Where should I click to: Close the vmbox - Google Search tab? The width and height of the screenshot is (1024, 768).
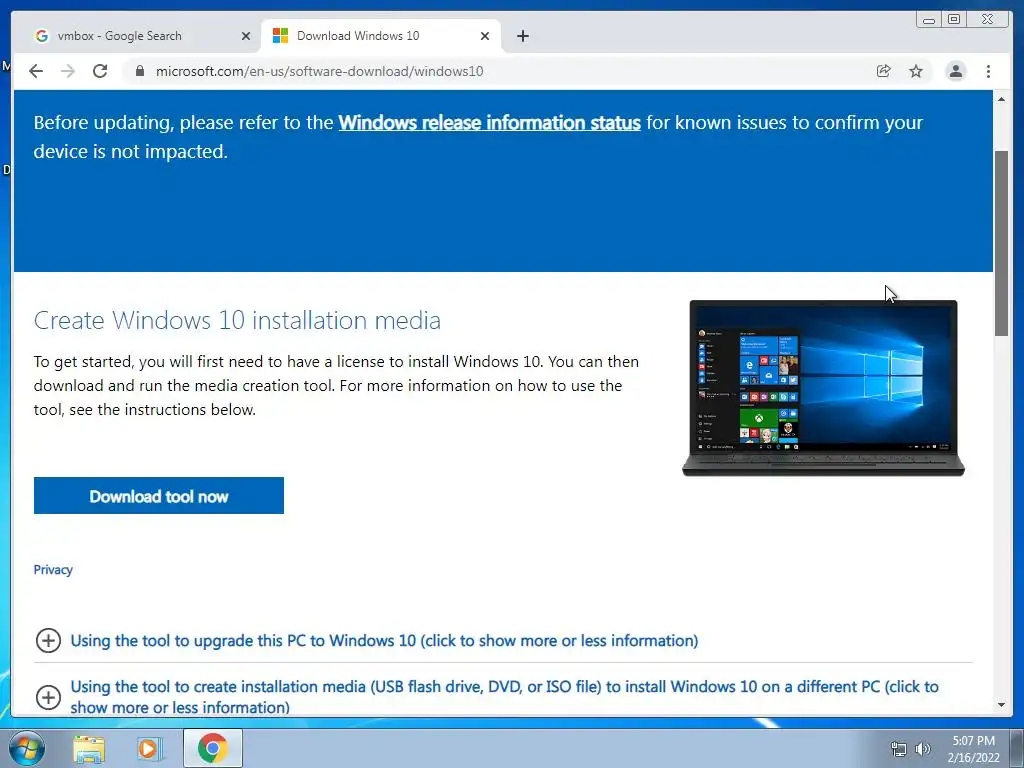[246, 36]
